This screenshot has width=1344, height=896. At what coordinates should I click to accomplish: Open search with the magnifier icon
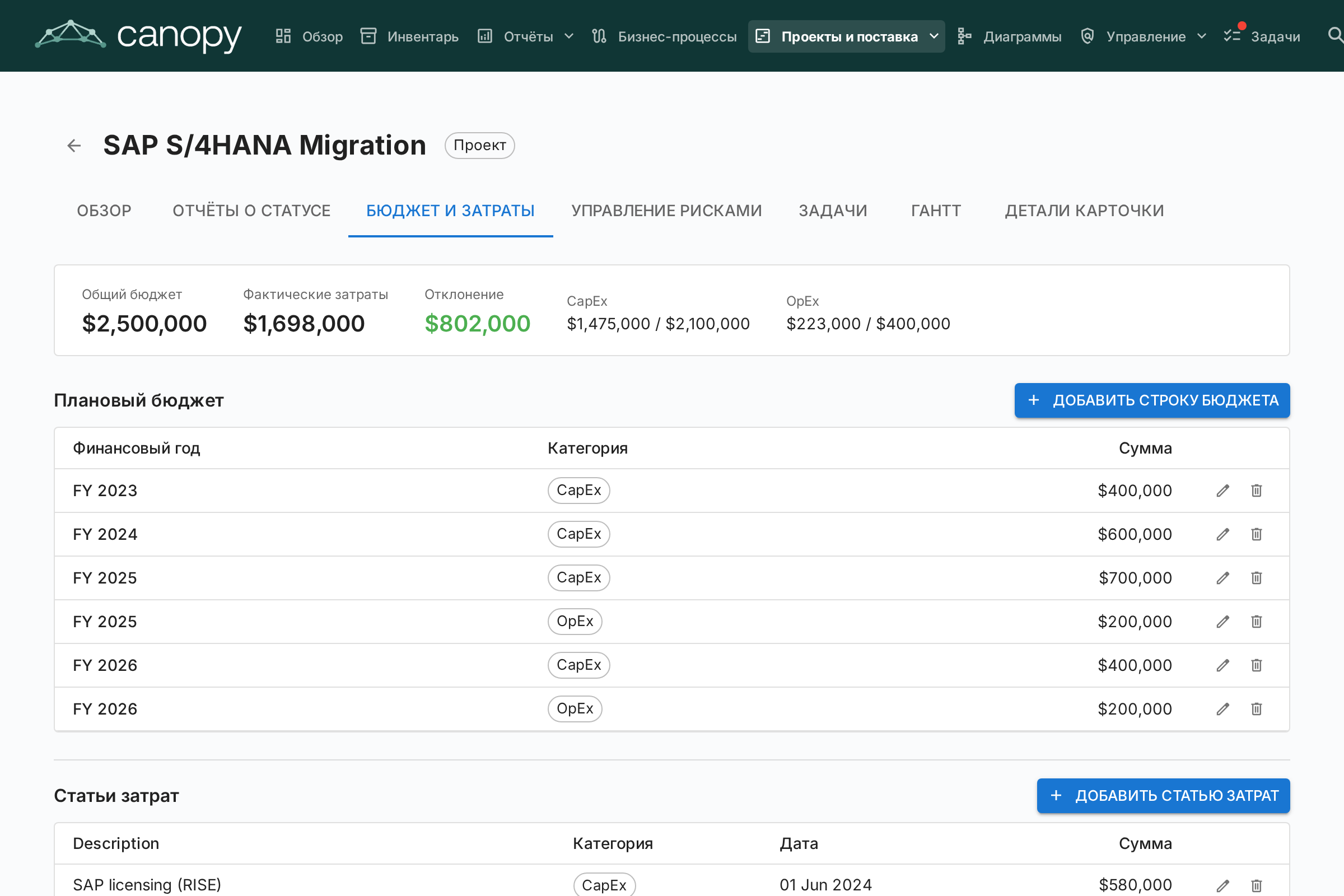(1334, 36)
